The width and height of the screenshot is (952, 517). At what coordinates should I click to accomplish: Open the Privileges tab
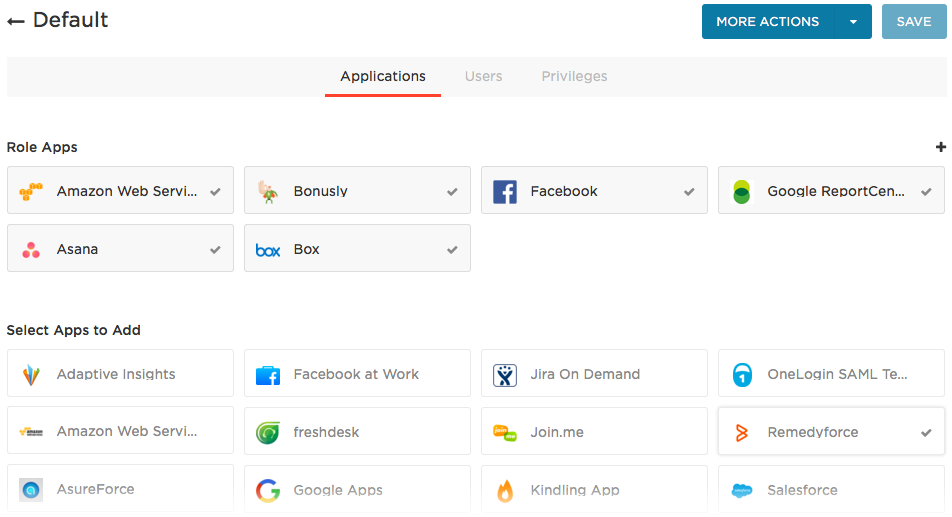pyautogui.click(x=574, y=76)
